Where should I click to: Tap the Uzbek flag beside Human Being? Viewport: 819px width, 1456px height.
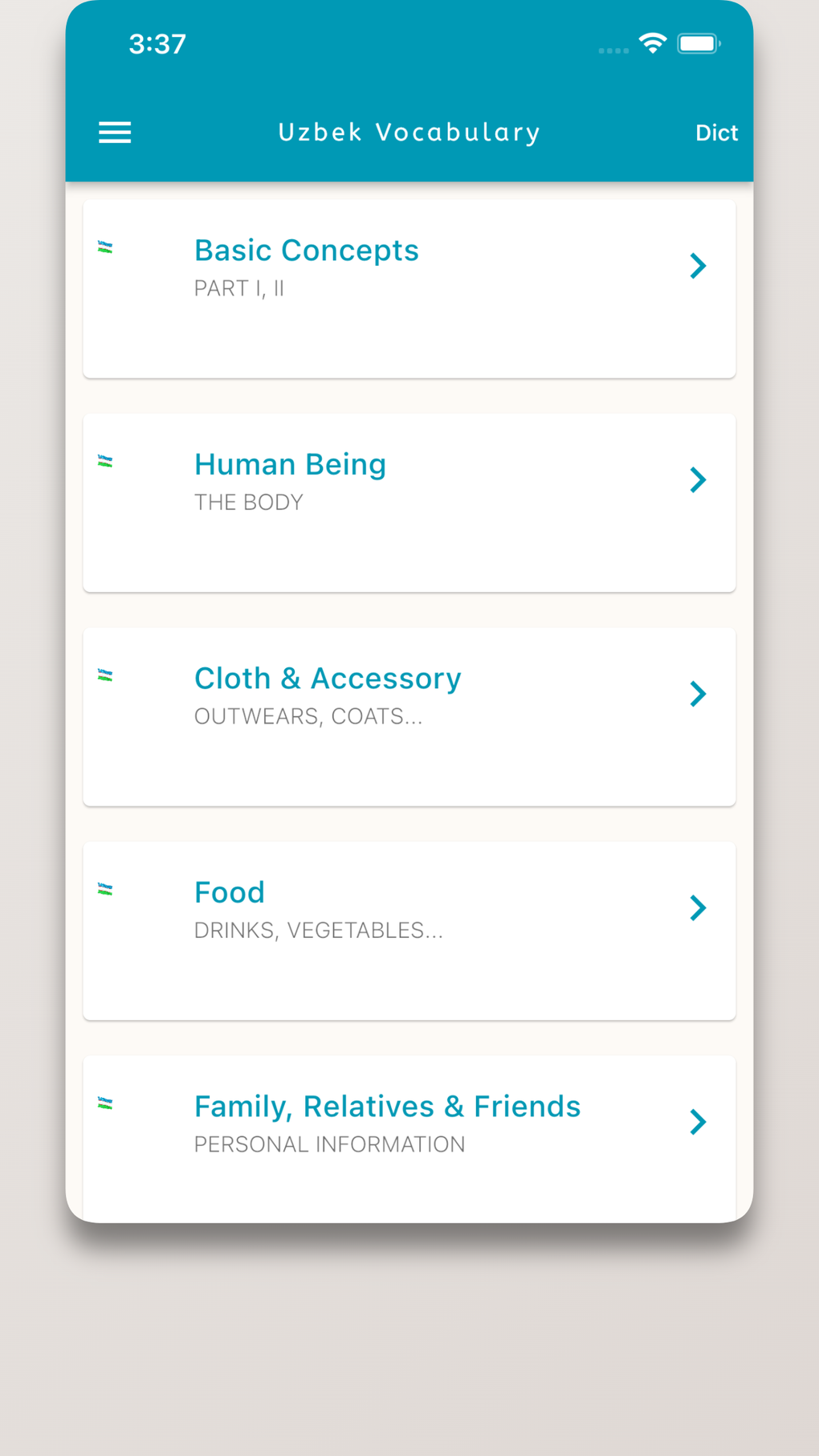point(105,461)
